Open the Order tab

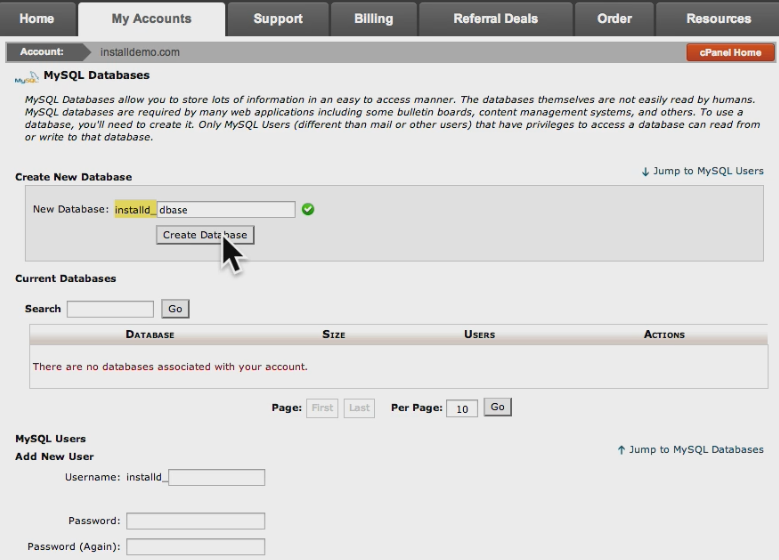click(615, 19)
